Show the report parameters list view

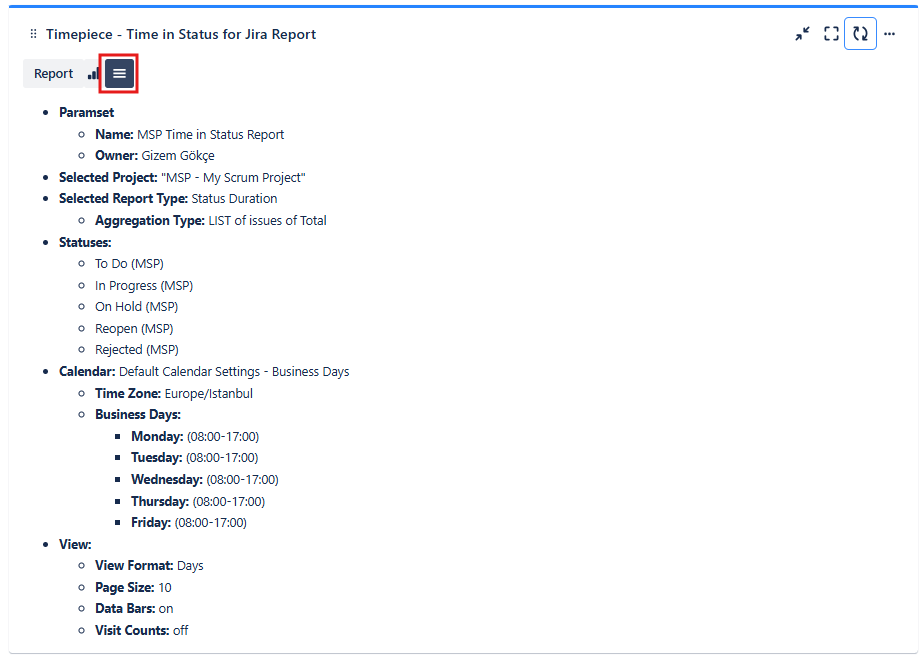[x=119, y=74]
